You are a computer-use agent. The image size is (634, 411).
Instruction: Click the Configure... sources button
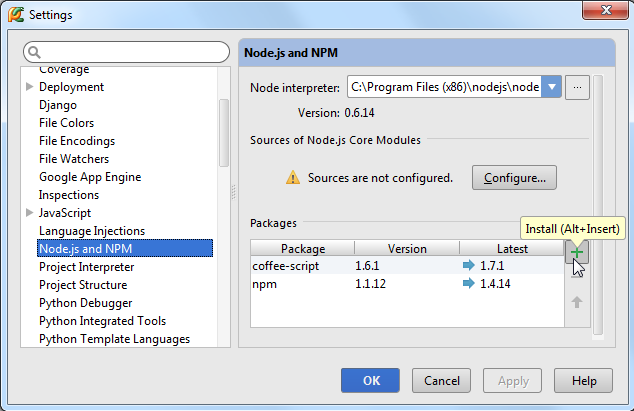click(514, 178)
